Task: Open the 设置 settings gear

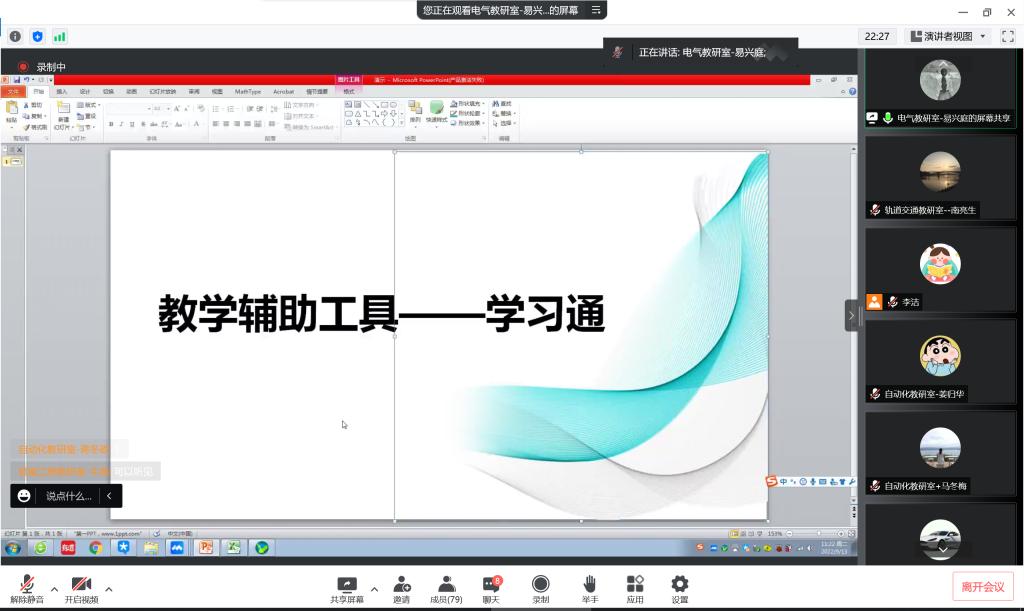Action: click(680, 588)
